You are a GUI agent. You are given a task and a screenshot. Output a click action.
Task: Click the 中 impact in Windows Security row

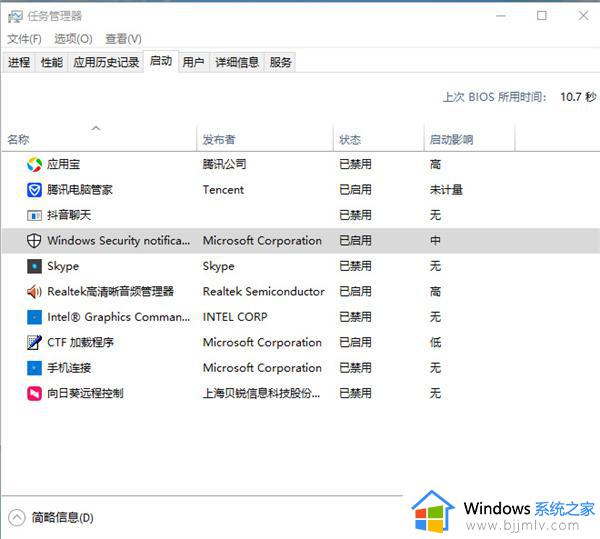coord(435,241)
